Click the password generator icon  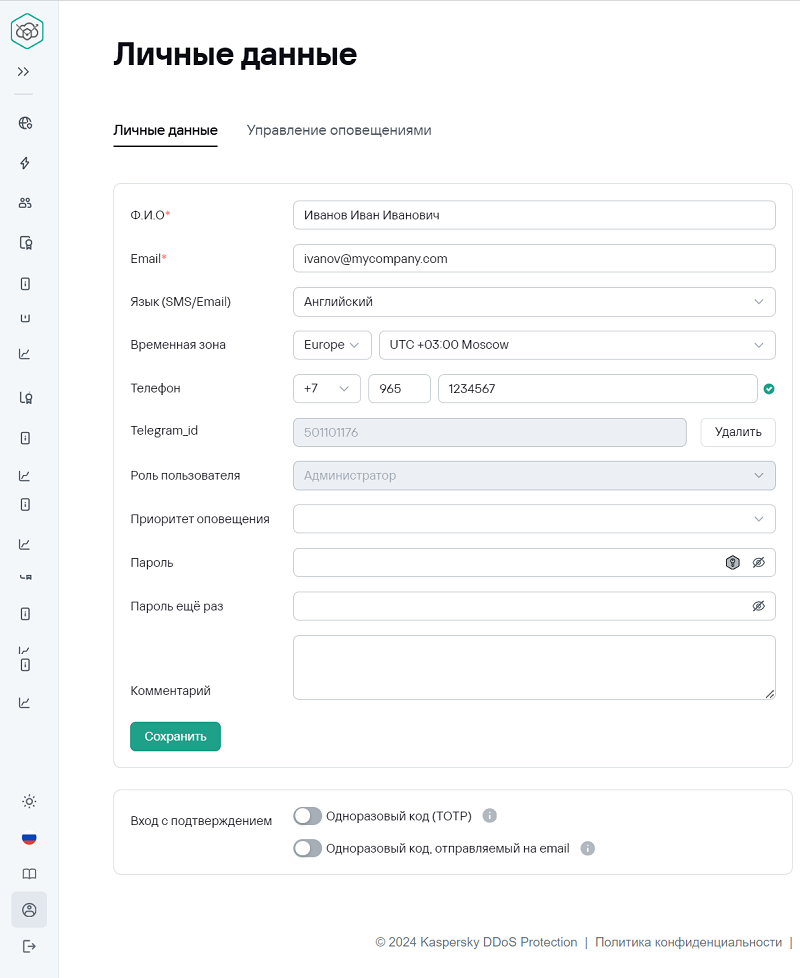732,563
